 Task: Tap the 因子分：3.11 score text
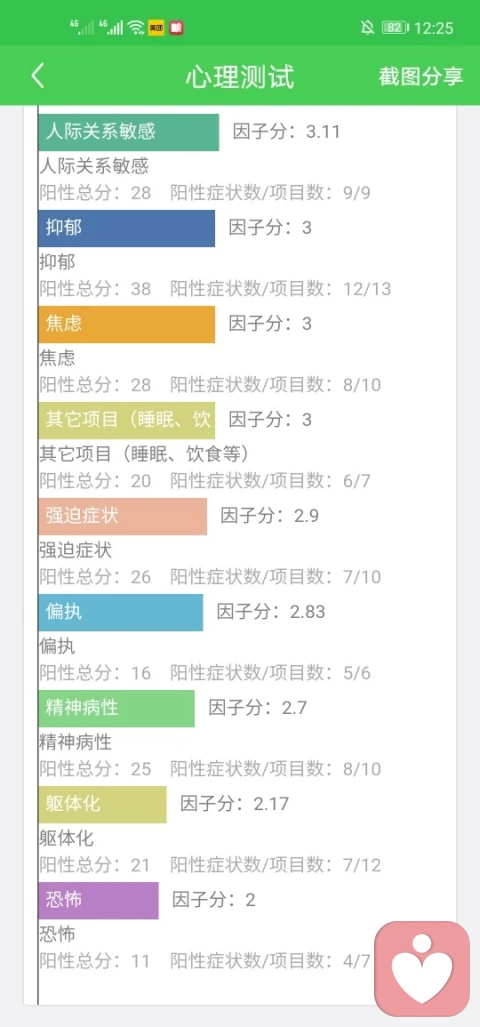[x=287, y=132]
